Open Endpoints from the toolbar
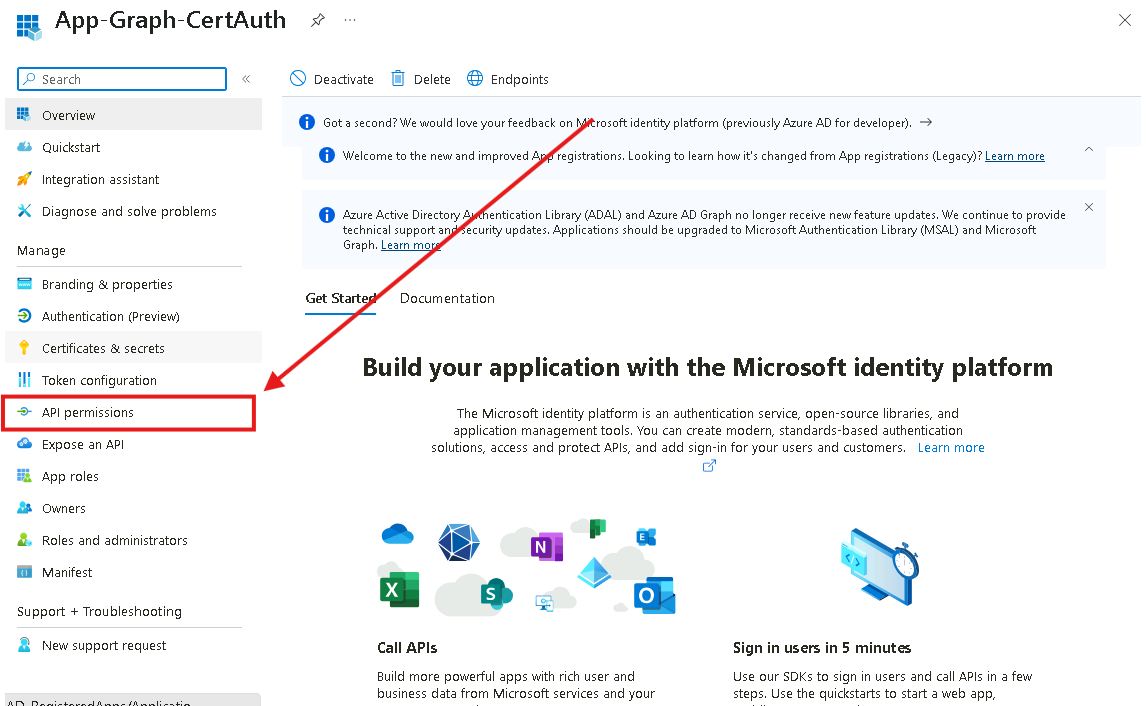1146x706 pixels. [507, 79]
